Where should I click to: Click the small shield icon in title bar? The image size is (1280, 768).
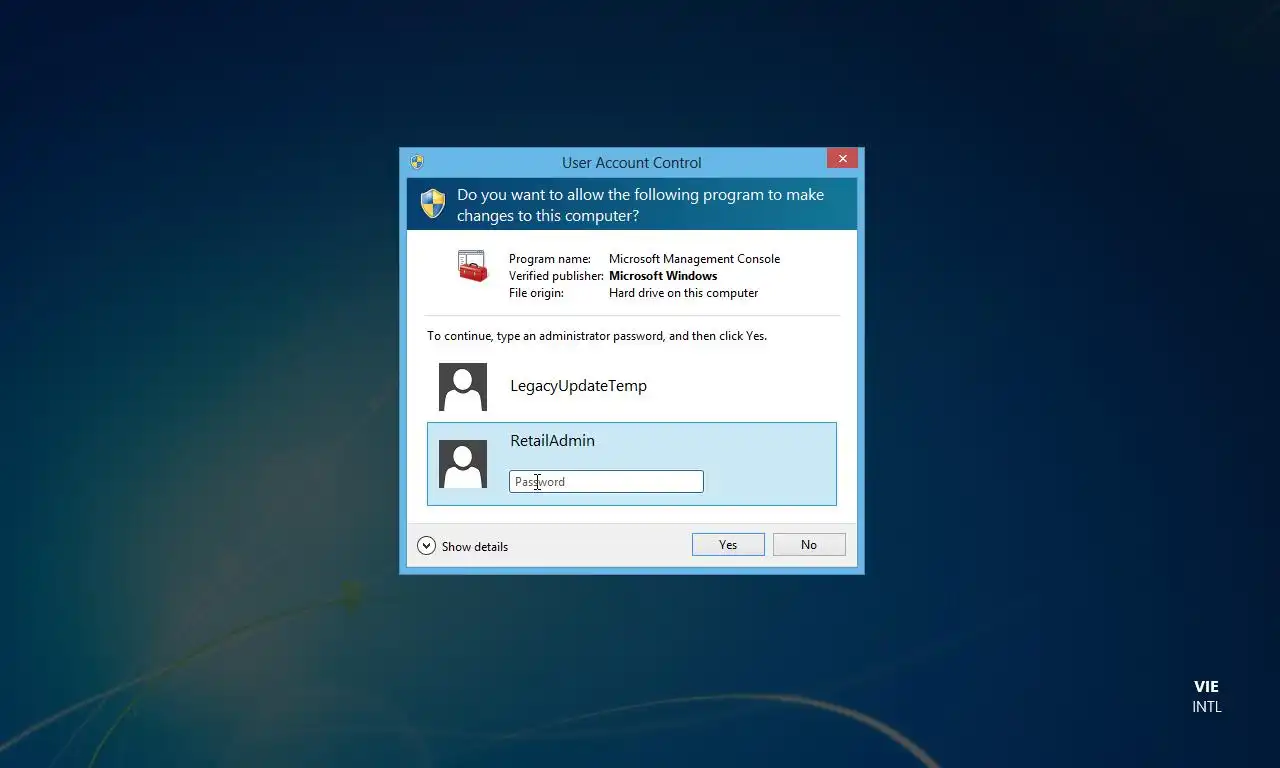pyautogui.click(x=417, y=162)
